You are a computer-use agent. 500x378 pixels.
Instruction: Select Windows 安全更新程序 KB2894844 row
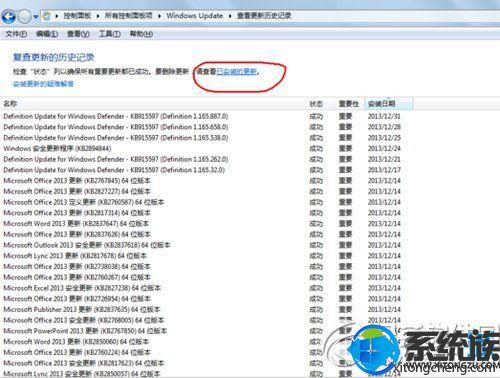point(57,148)
